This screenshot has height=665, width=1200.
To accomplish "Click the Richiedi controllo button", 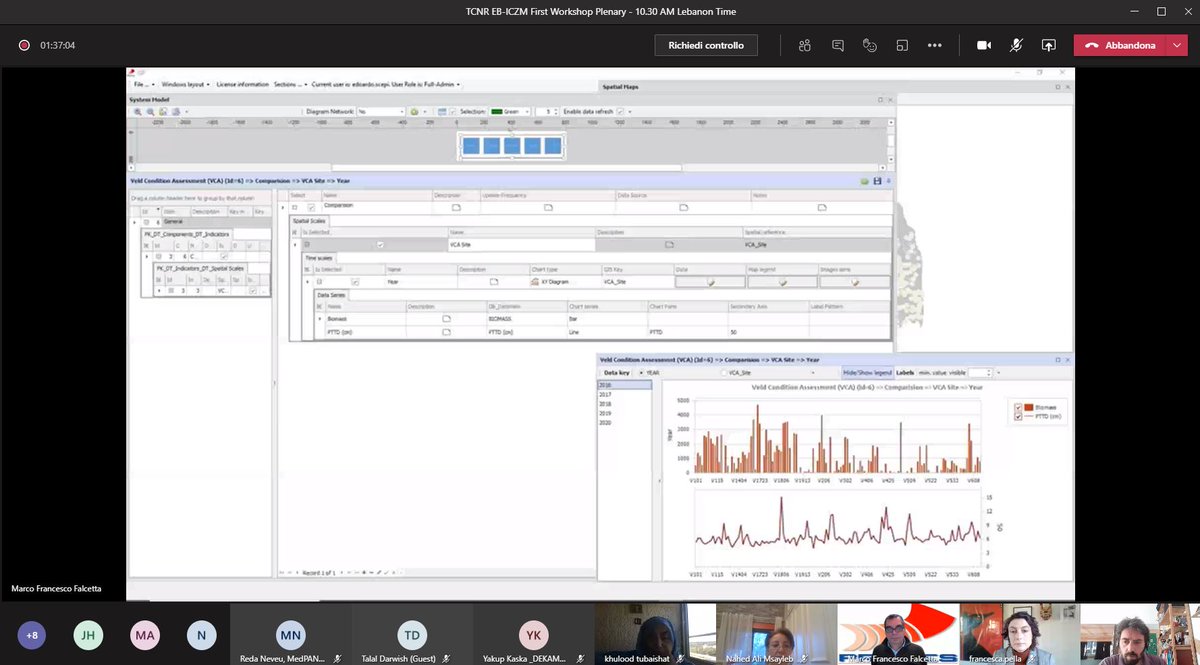I will (x=706, y=45).
